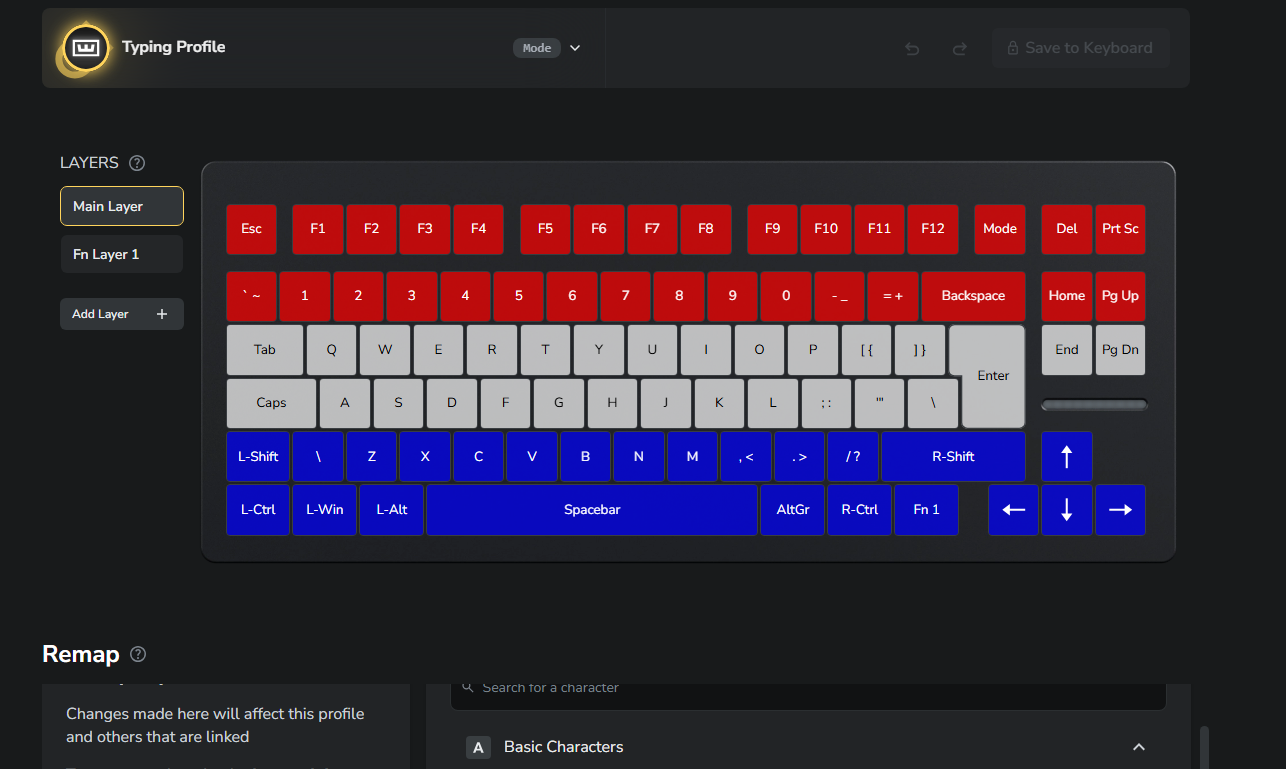Select the Tab key
The height and width of the screenshot is (769, 1286).
pos(265,350)
